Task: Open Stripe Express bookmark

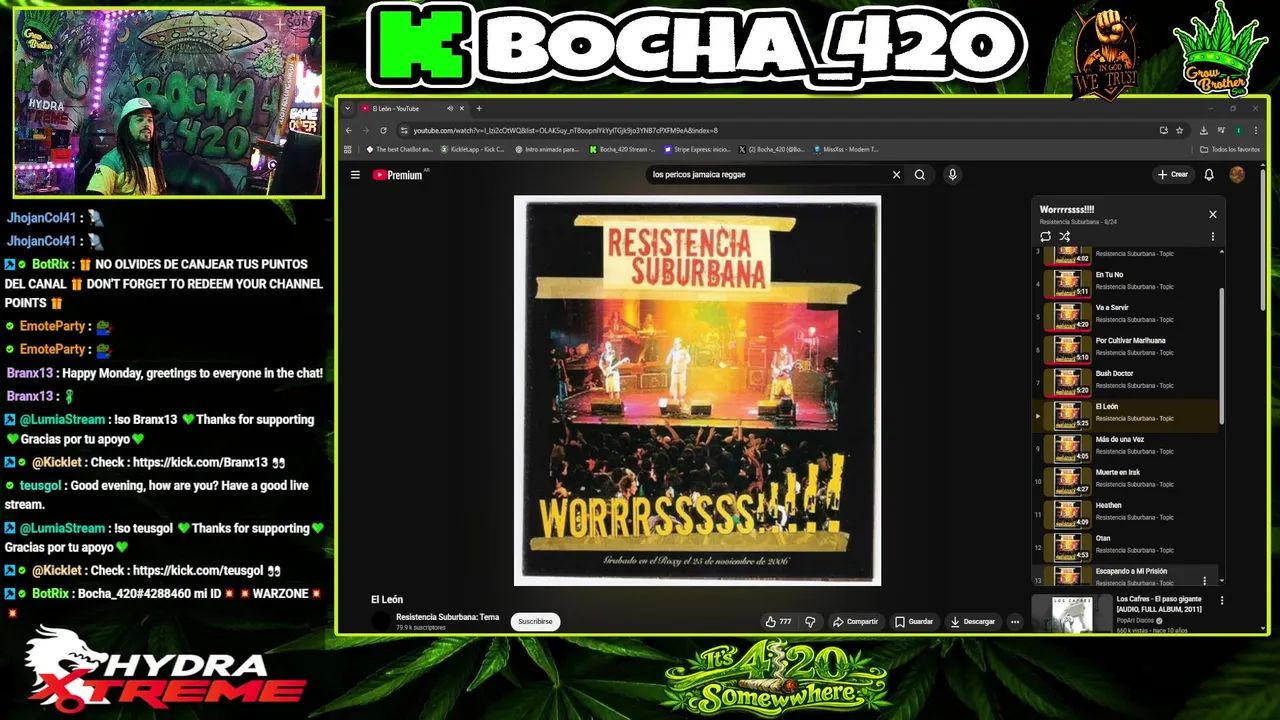Action: tap(697, 150)
